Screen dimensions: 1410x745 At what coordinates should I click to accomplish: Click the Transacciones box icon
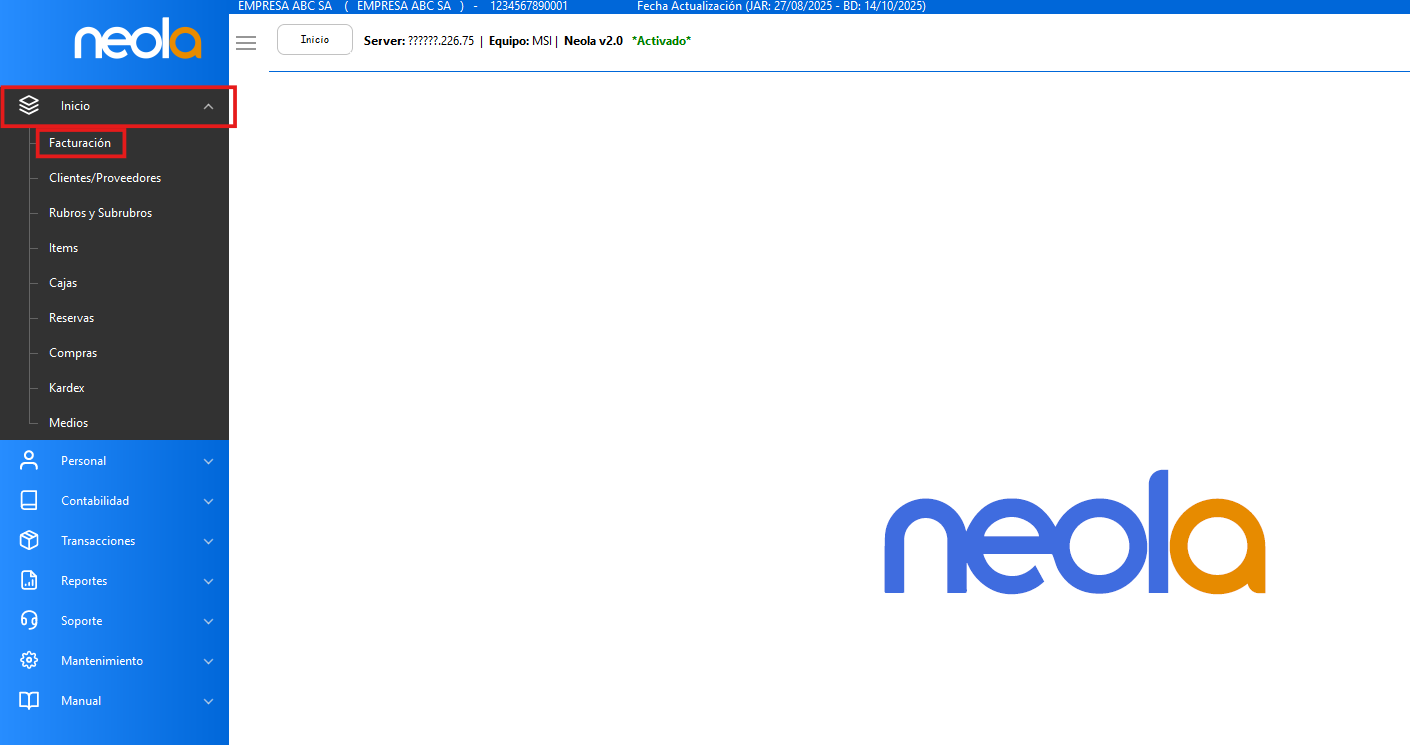pyautogui.click(x=29, y=541)
